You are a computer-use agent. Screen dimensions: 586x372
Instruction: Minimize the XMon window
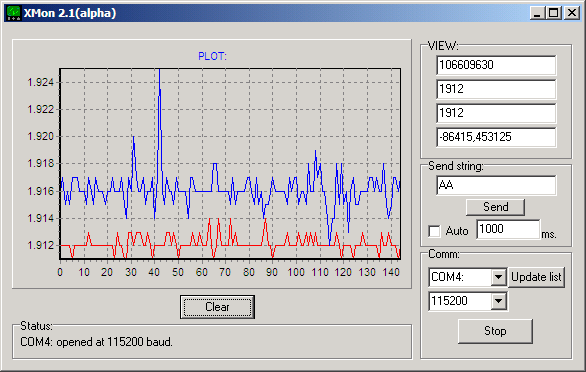(x=537, y=13)
